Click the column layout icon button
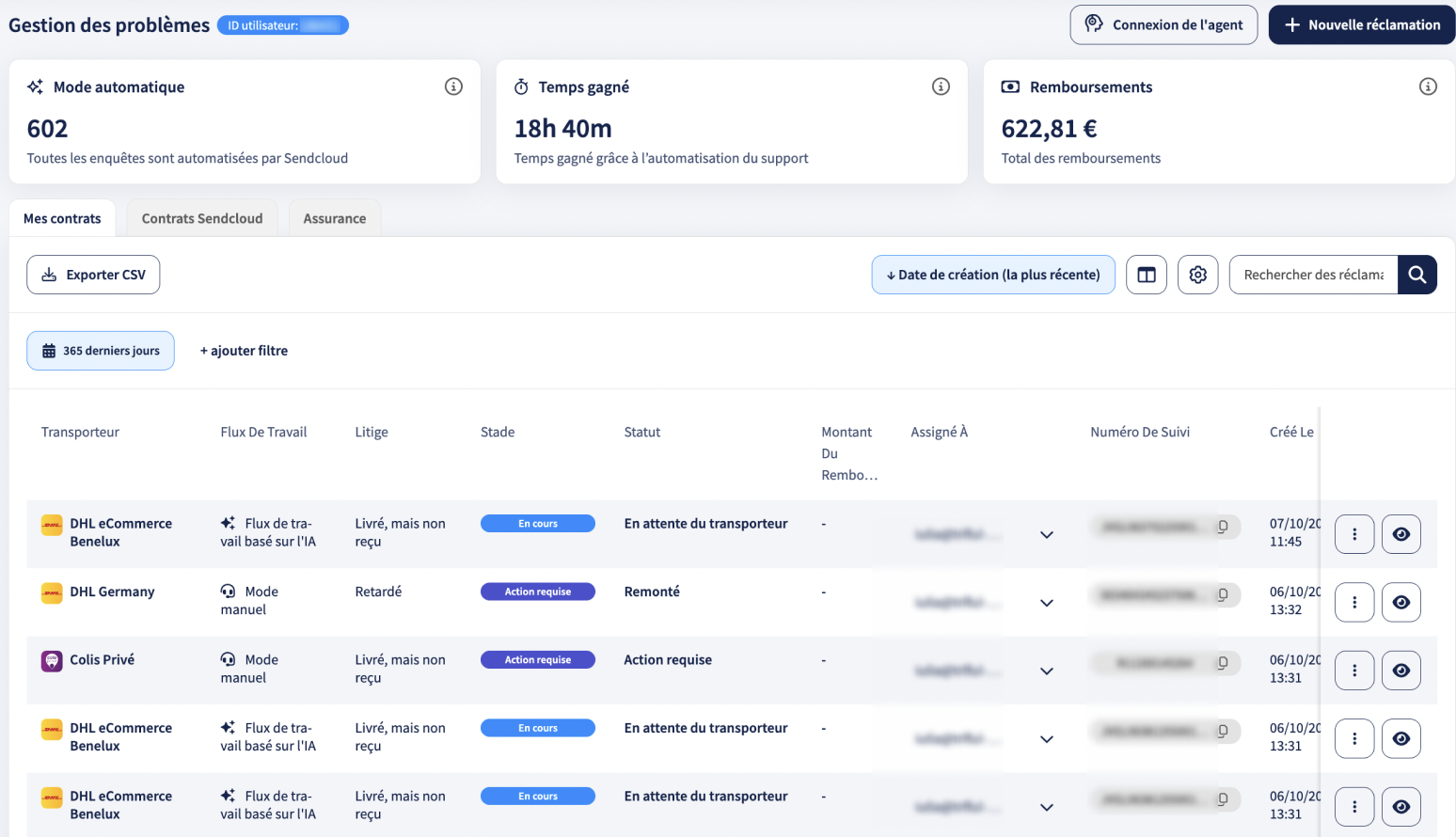Image resolution: width=1456 pixels, height=837 pixels. 1147,275
